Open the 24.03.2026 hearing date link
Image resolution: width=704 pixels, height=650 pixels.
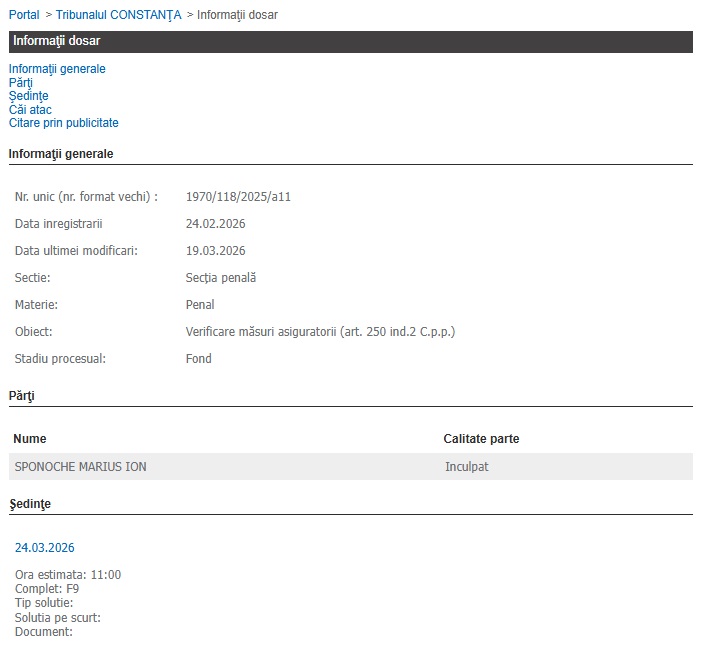coord(44,547)
